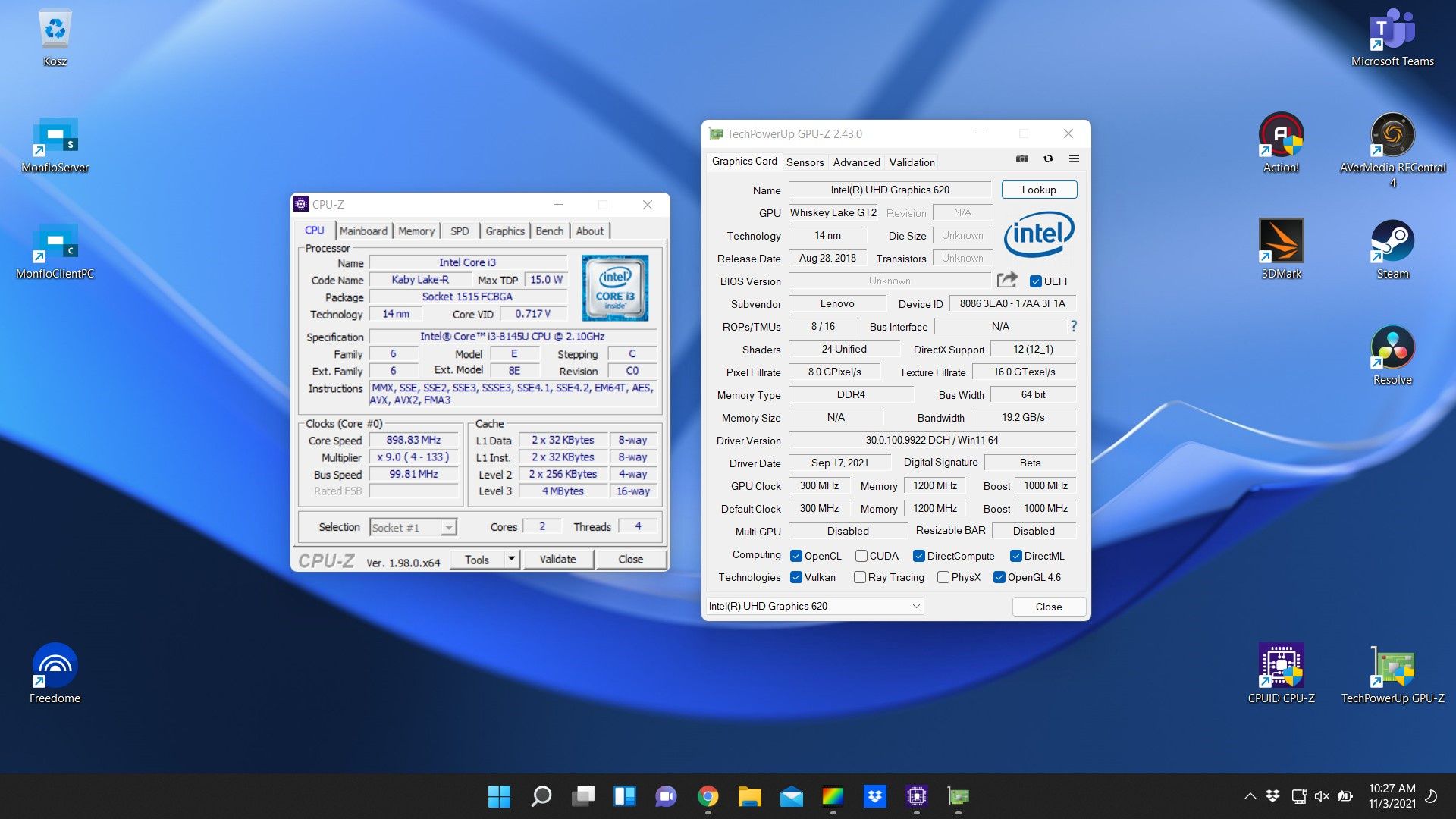Toggle the Vulkan checkbox
1456x819 pixels.
(795, 577)
